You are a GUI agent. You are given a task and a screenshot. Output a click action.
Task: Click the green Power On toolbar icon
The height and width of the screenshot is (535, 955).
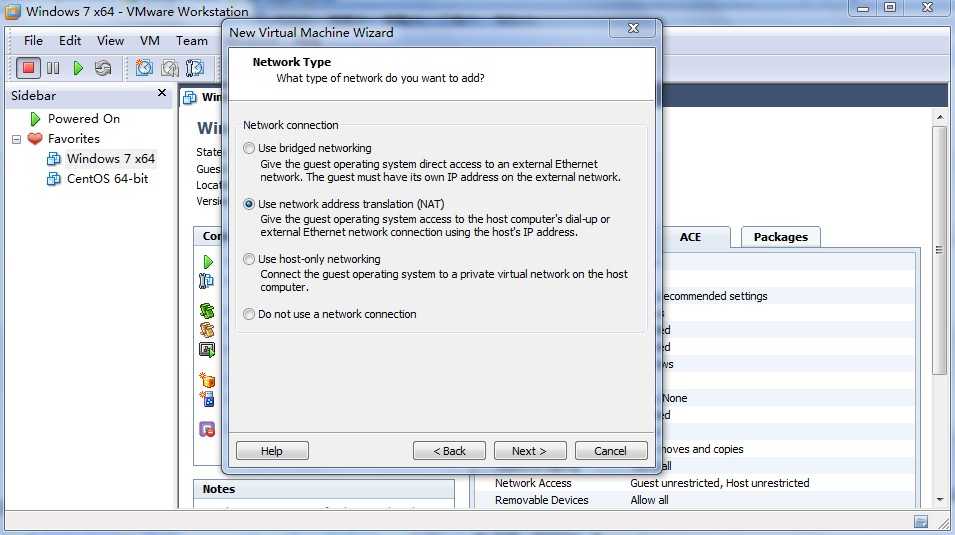coord(78,68)
